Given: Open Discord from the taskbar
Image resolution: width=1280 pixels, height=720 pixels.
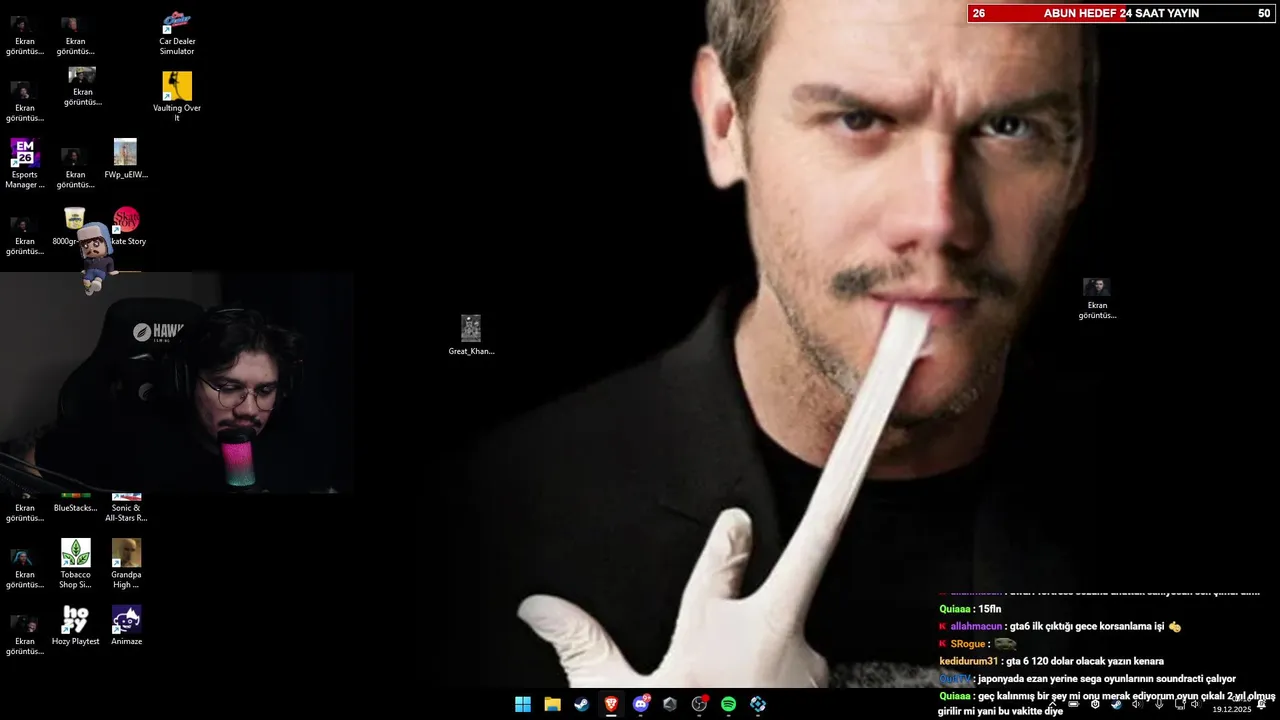Looking at the screenshot, I should [x=641, y=704].
